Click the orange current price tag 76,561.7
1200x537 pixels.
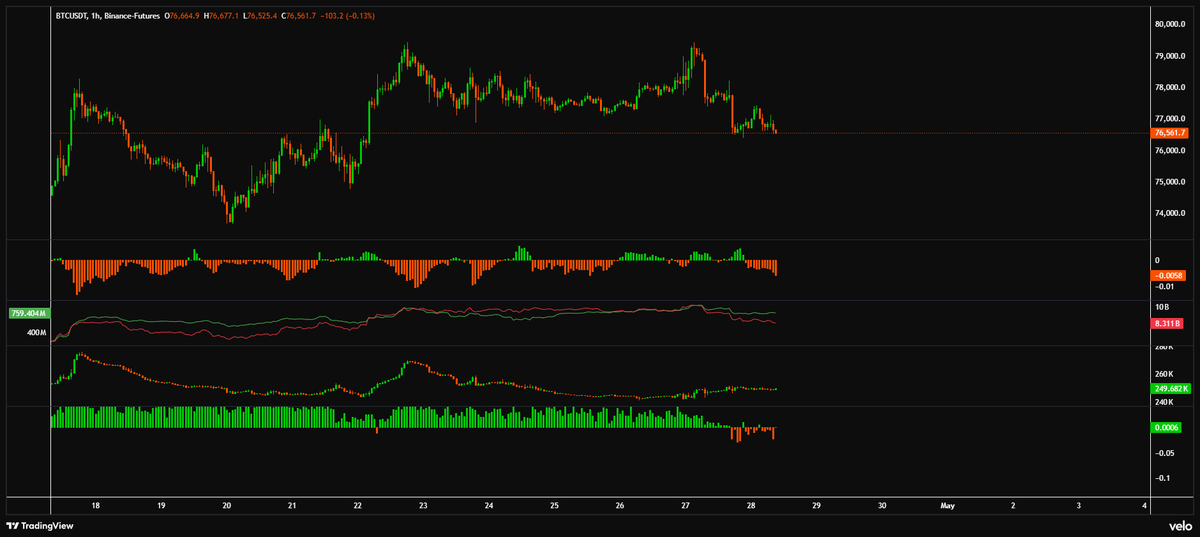(x=1170, y=133)
